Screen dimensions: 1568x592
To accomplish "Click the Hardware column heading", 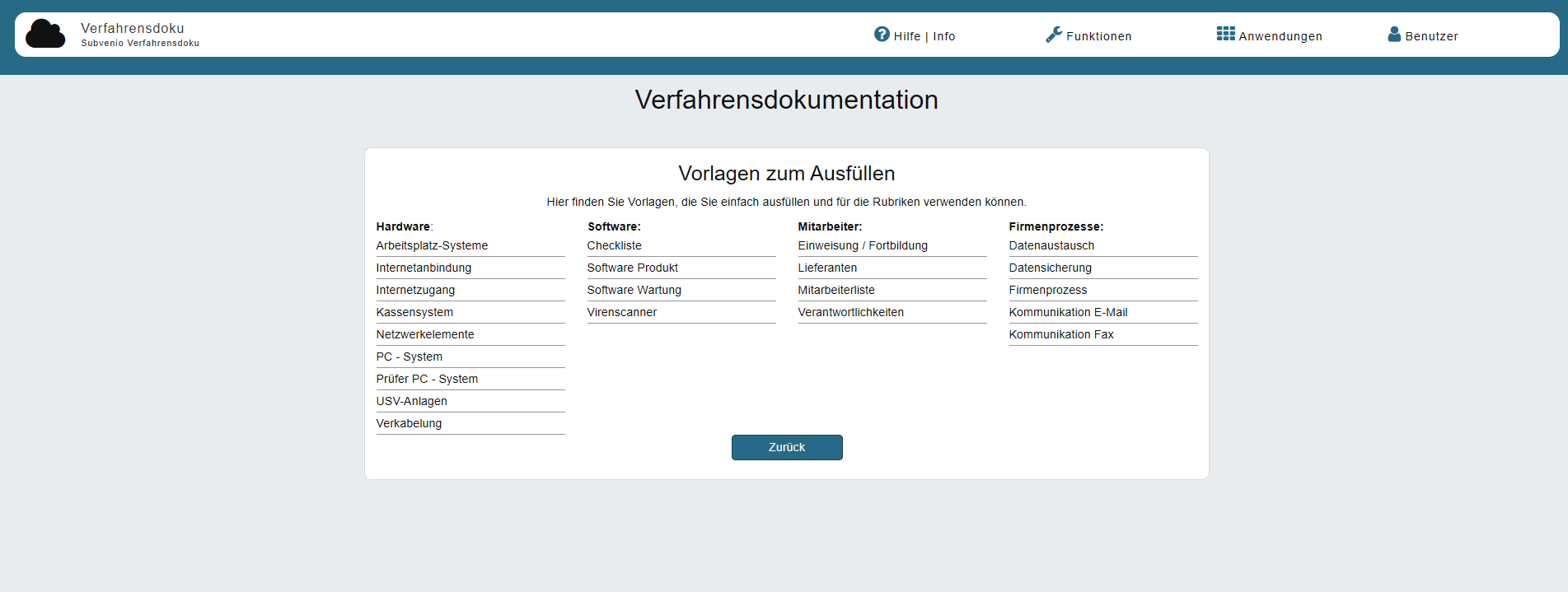I will click(x=404, y=226).
